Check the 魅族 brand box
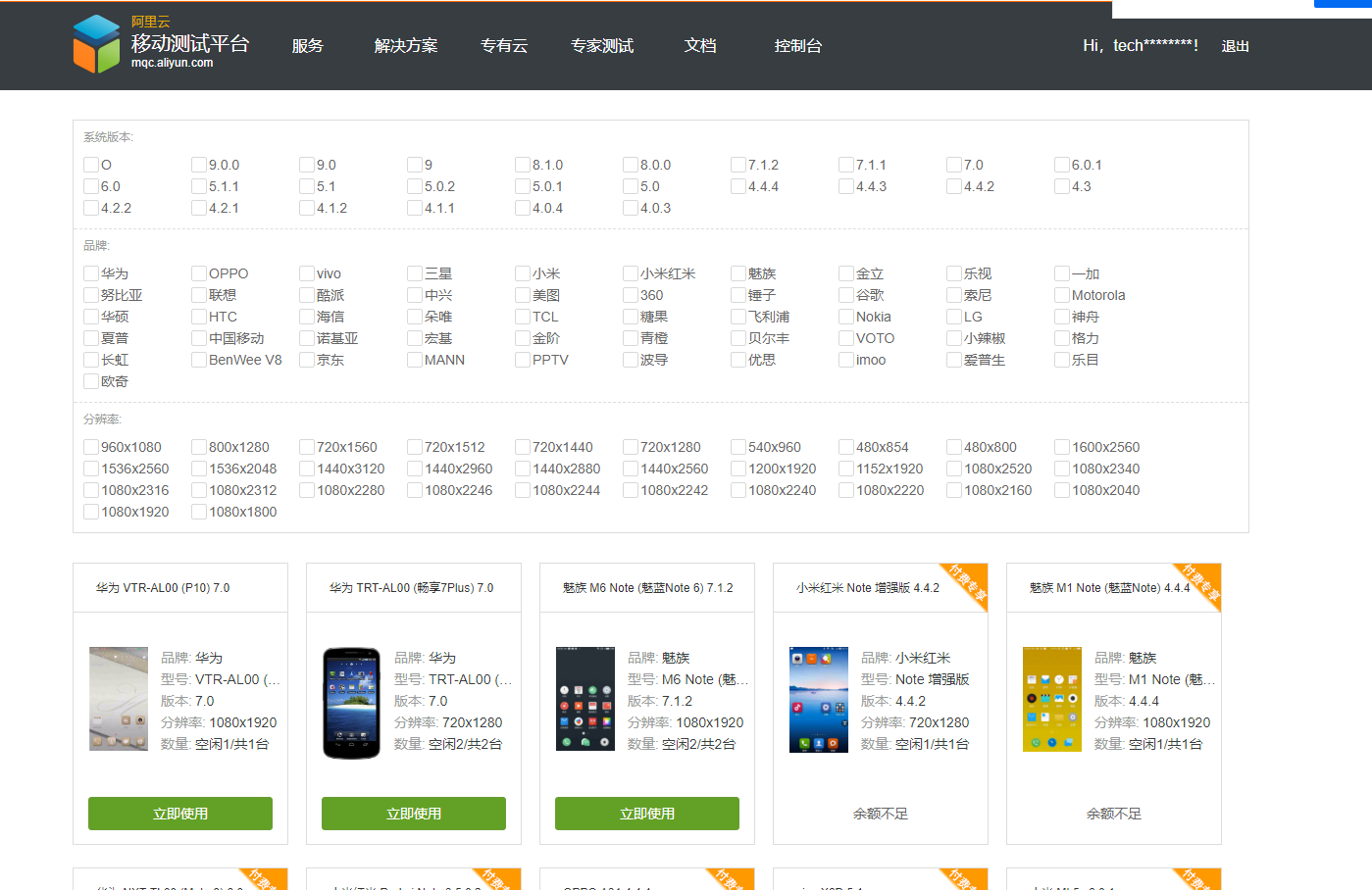1372x890 pixels. (x=738, y=273)
